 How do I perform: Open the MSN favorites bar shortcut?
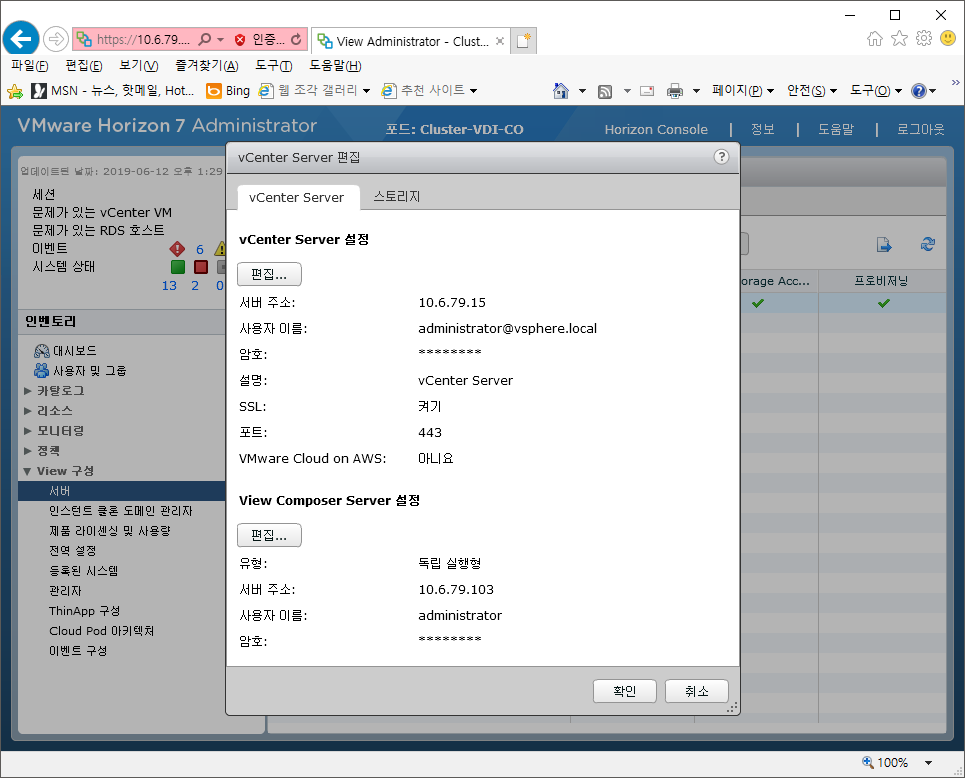[x=113, y=91]
